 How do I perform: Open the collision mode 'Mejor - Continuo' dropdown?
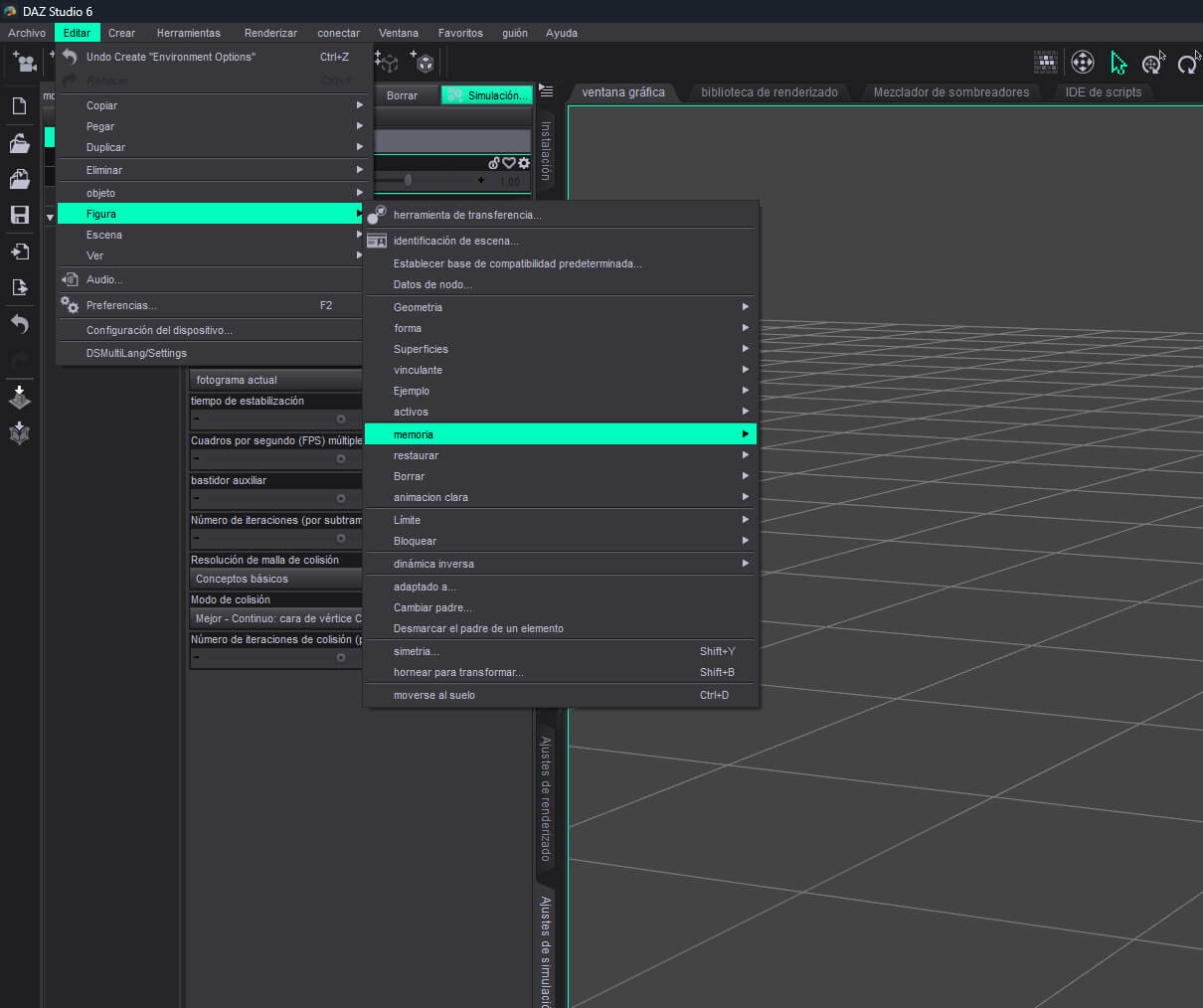pyautogui.click(x=275, y=618)
